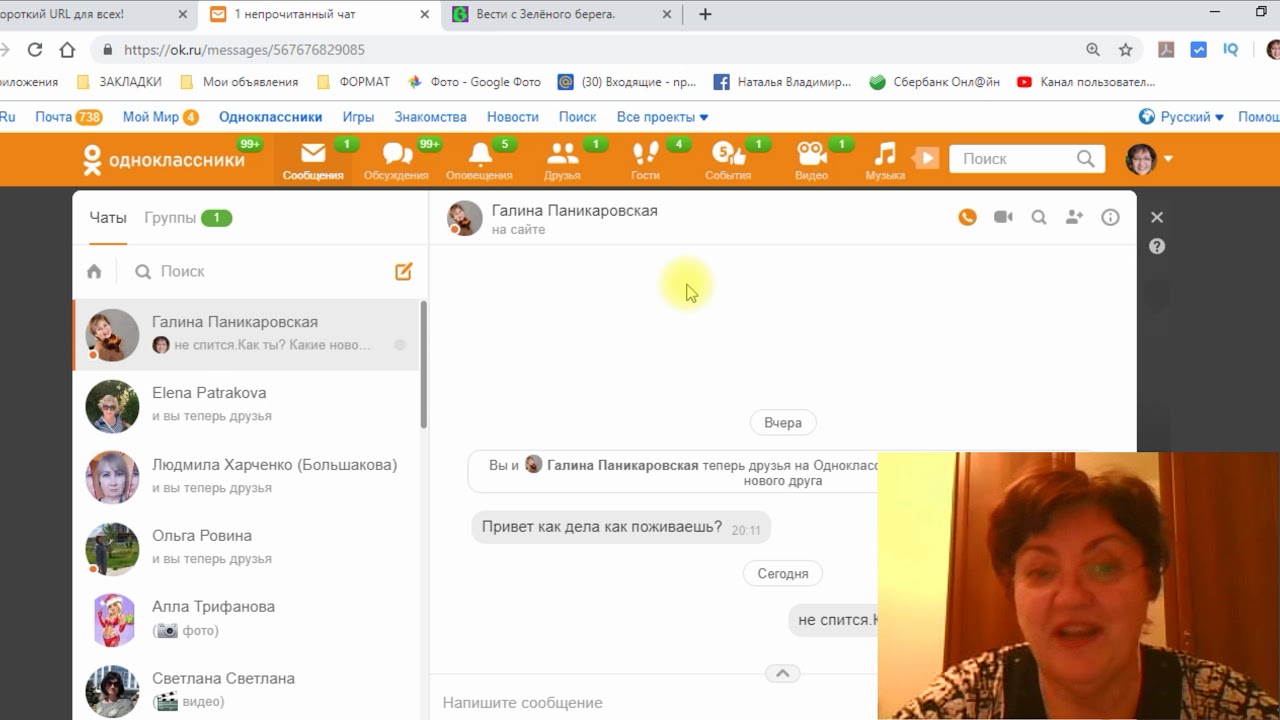Image resolution: width=1280 pixels, height=720 pixels.
Task: Open the help question mark icon
Action: coord(1157,246)
